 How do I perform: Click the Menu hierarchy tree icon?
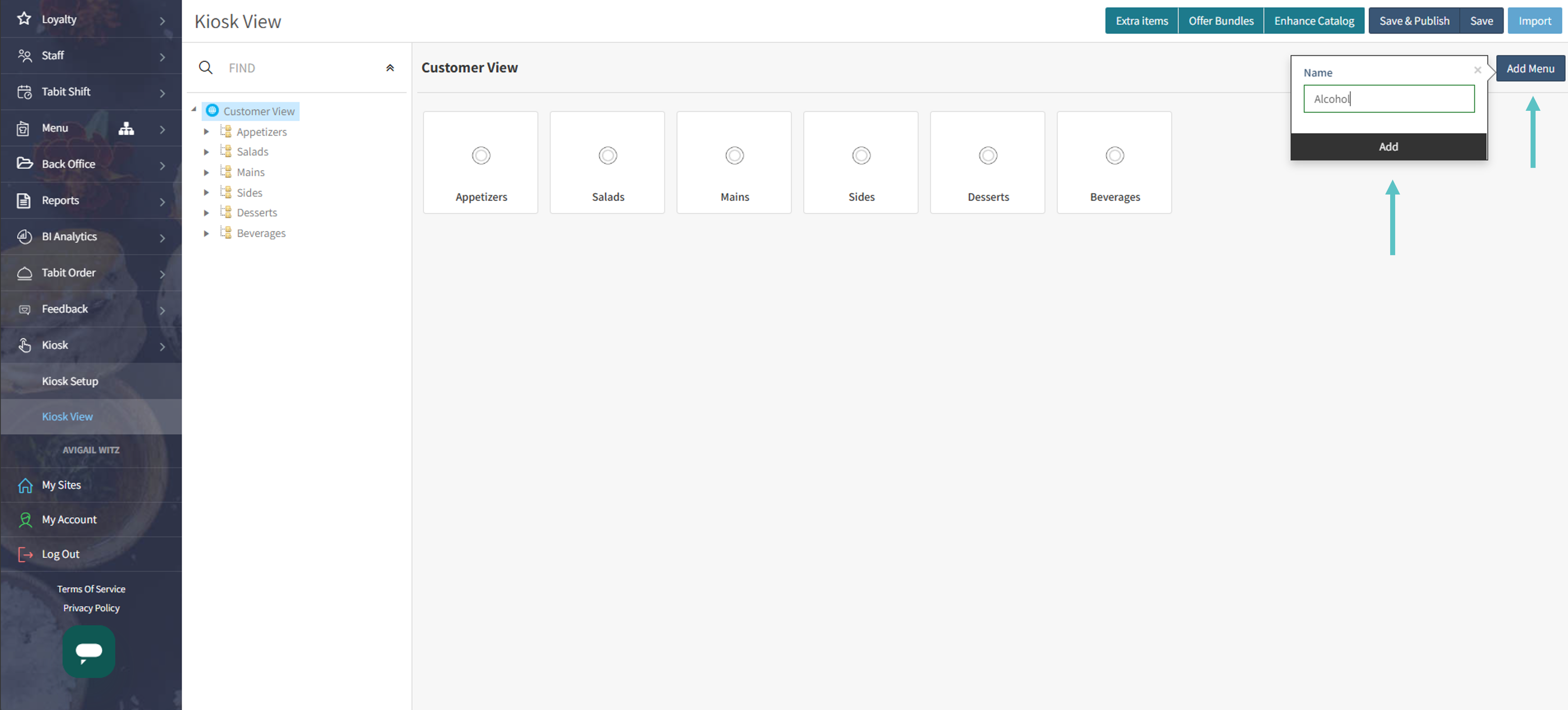click(126, 128)
